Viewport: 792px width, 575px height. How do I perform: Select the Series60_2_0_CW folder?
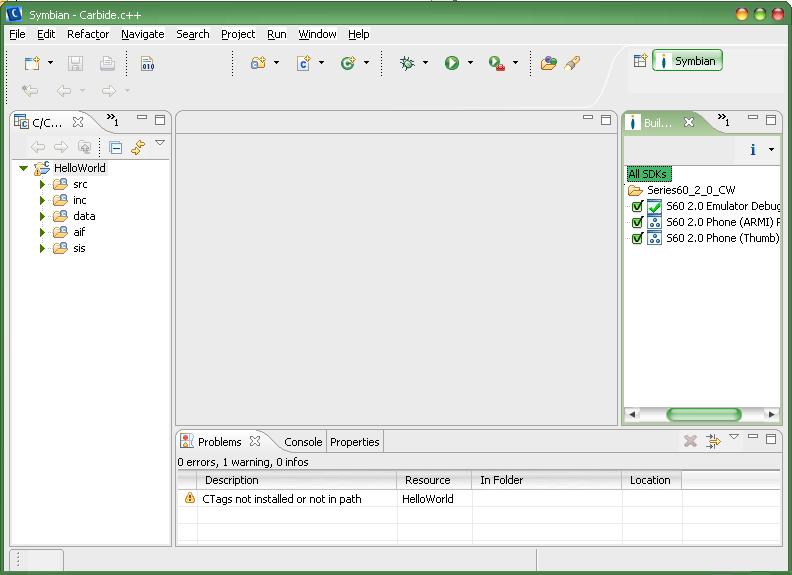click(690, 190)
